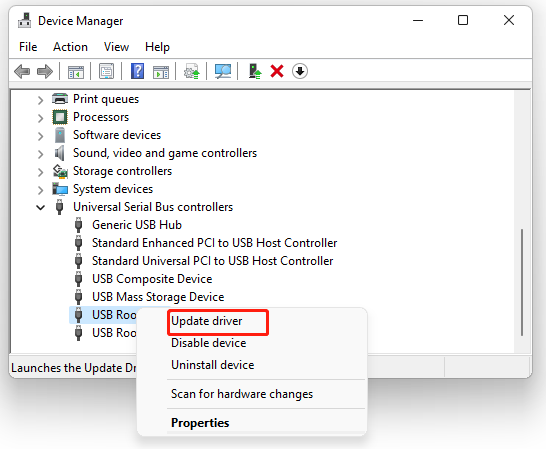Image resolution: width=546 pixels, height=449 pixels.
Task: Click the Processors chip icon
Action: click(x=60, y=117)
